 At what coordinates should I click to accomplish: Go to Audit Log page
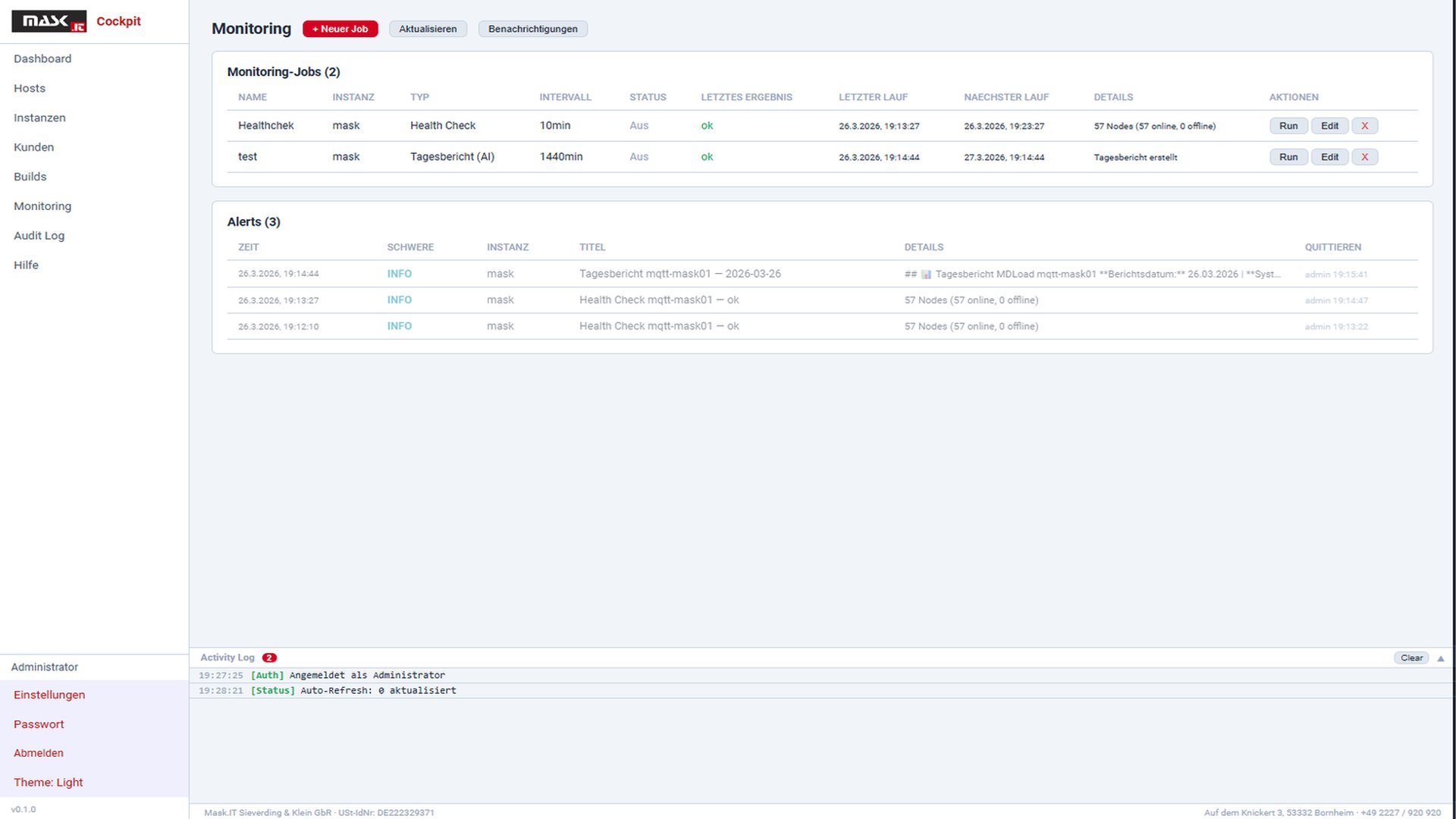pyautogui.click(x=39, y=235)
